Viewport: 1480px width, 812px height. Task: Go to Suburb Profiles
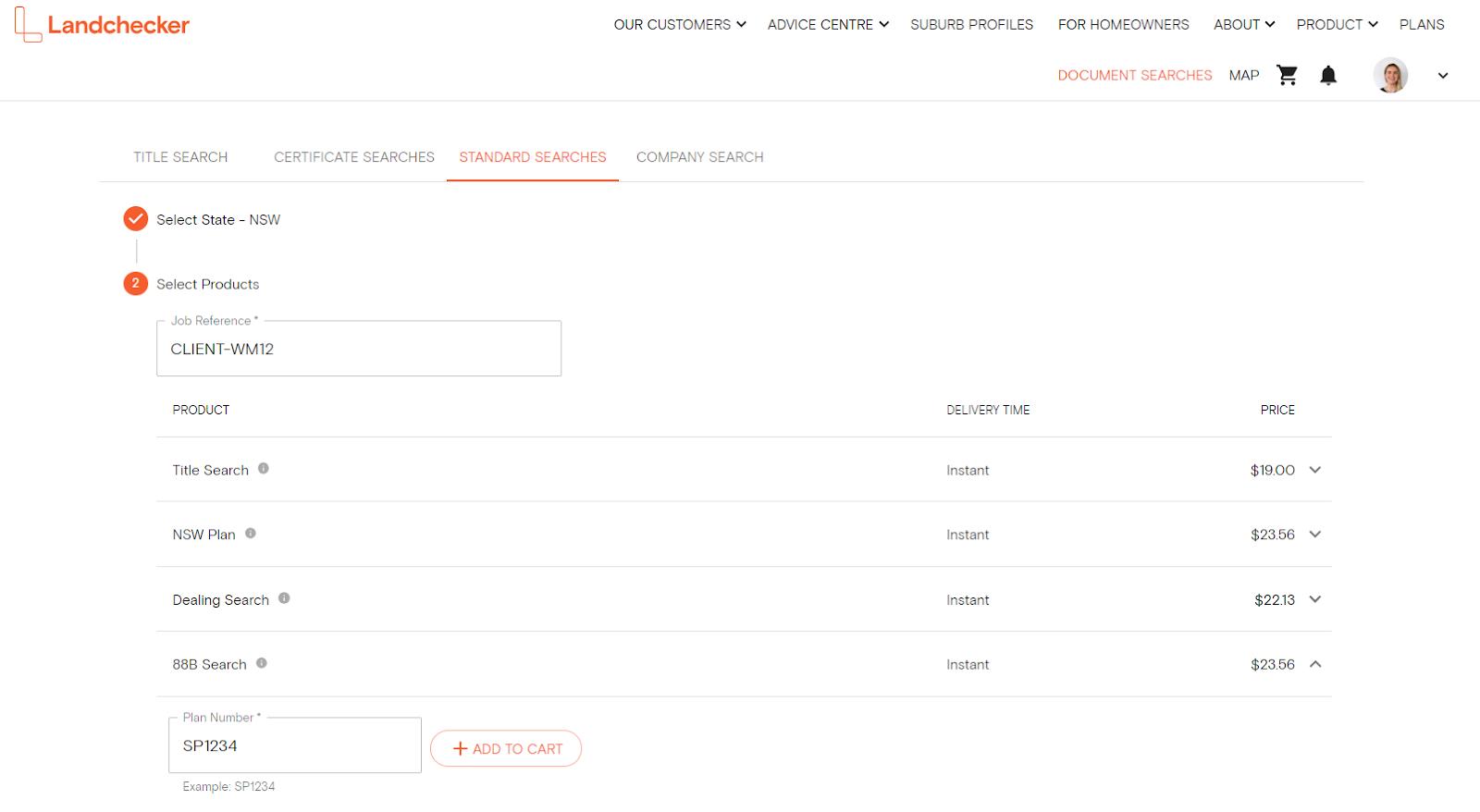pos(971,25)
